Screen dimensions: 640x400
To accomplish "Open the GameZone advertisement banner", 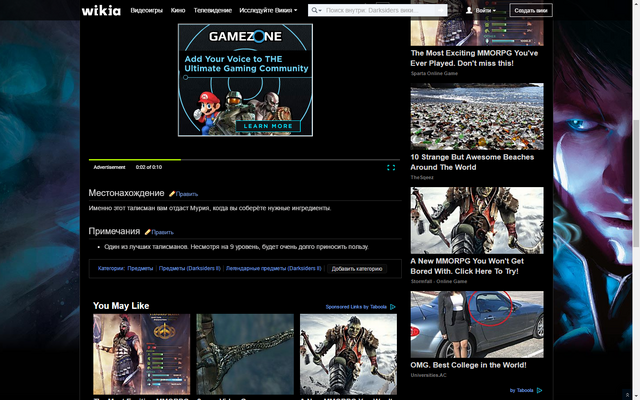I will (245, 80).
